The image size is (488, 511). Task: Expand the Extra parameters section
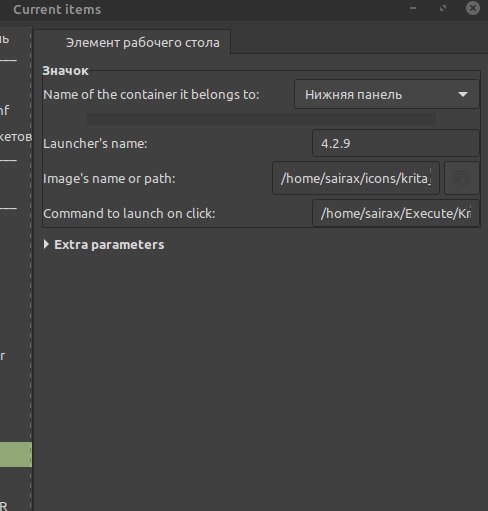(x=104, y=245)
